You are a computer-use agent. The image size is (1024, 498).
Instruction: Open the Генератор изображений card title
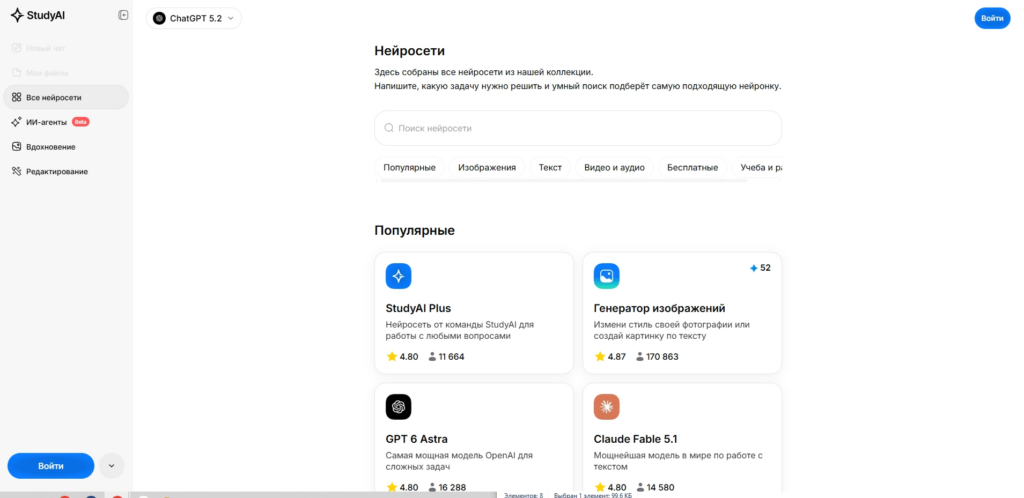click(660, 308)
